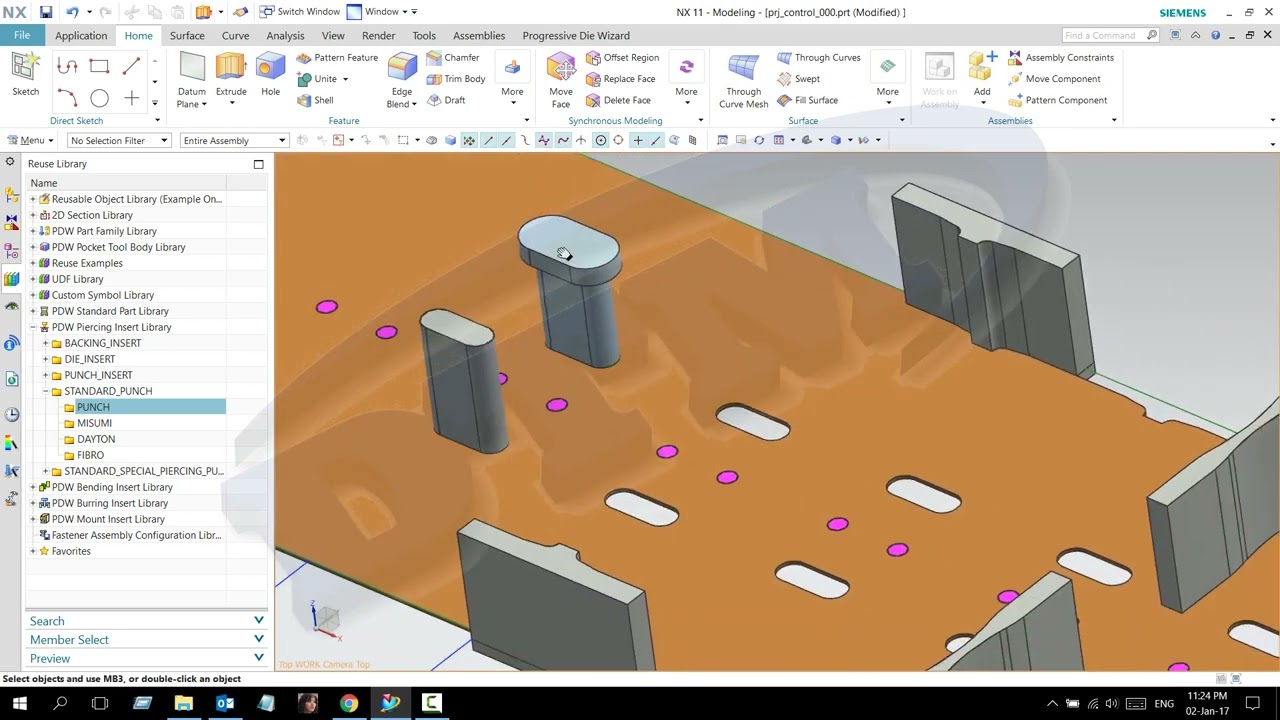
Task: Open the Window dropdown in title bar
Action: point(382,12)
